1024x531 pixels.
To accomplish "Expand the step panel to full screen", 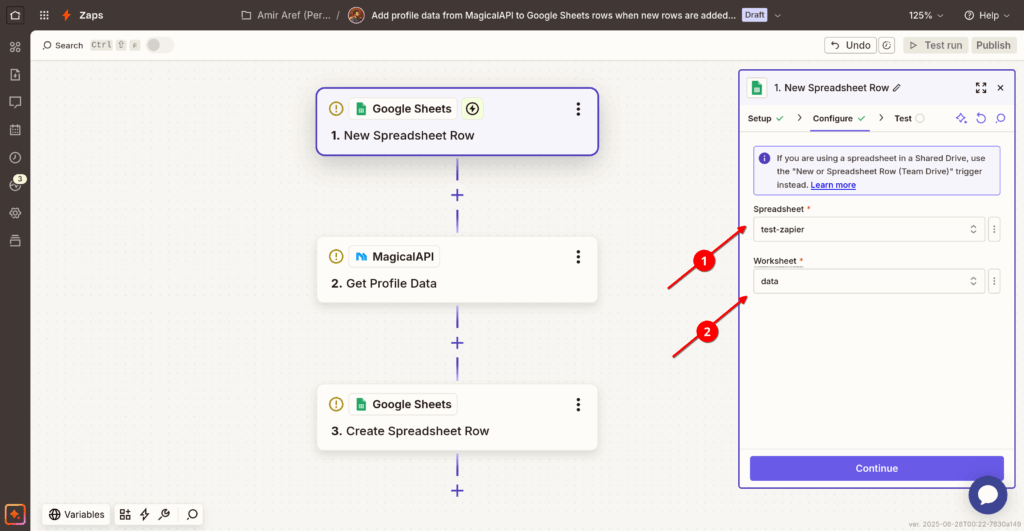I will (x=981, y=88).
